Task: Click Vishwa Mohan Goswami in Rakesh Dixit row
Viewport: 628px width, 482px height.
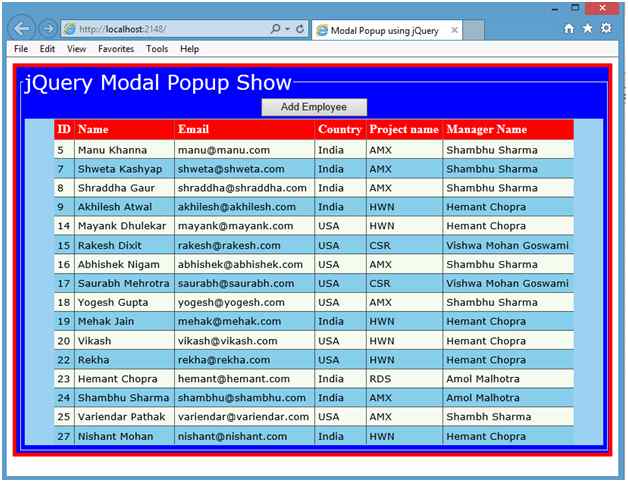Action: click(x=508, y=246)
